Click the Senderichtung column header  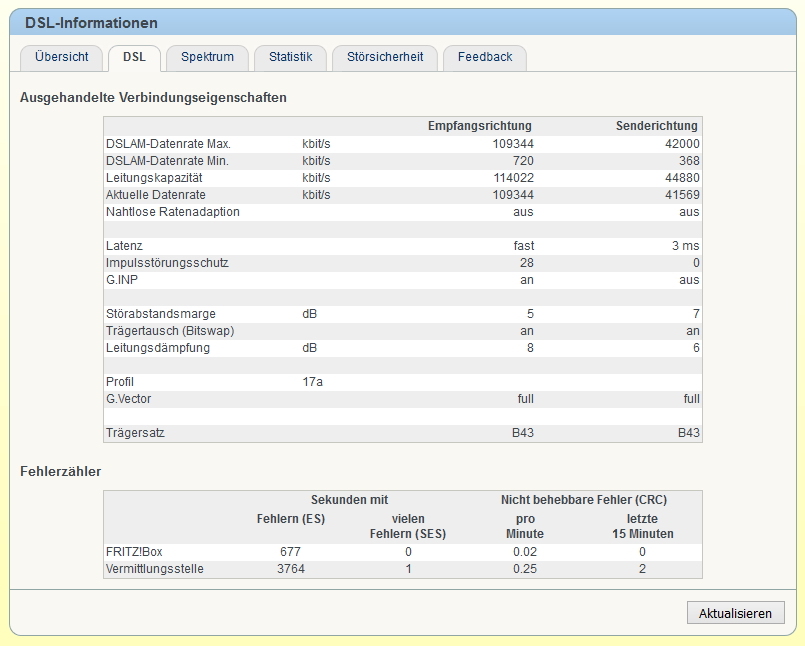tap(657, 126)
